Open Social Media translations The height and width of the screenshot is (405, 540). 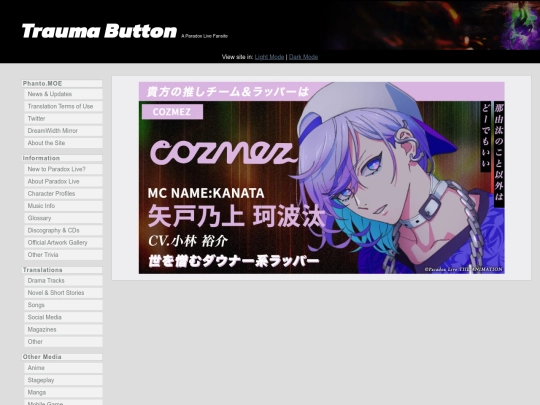[x=63, y=317]
